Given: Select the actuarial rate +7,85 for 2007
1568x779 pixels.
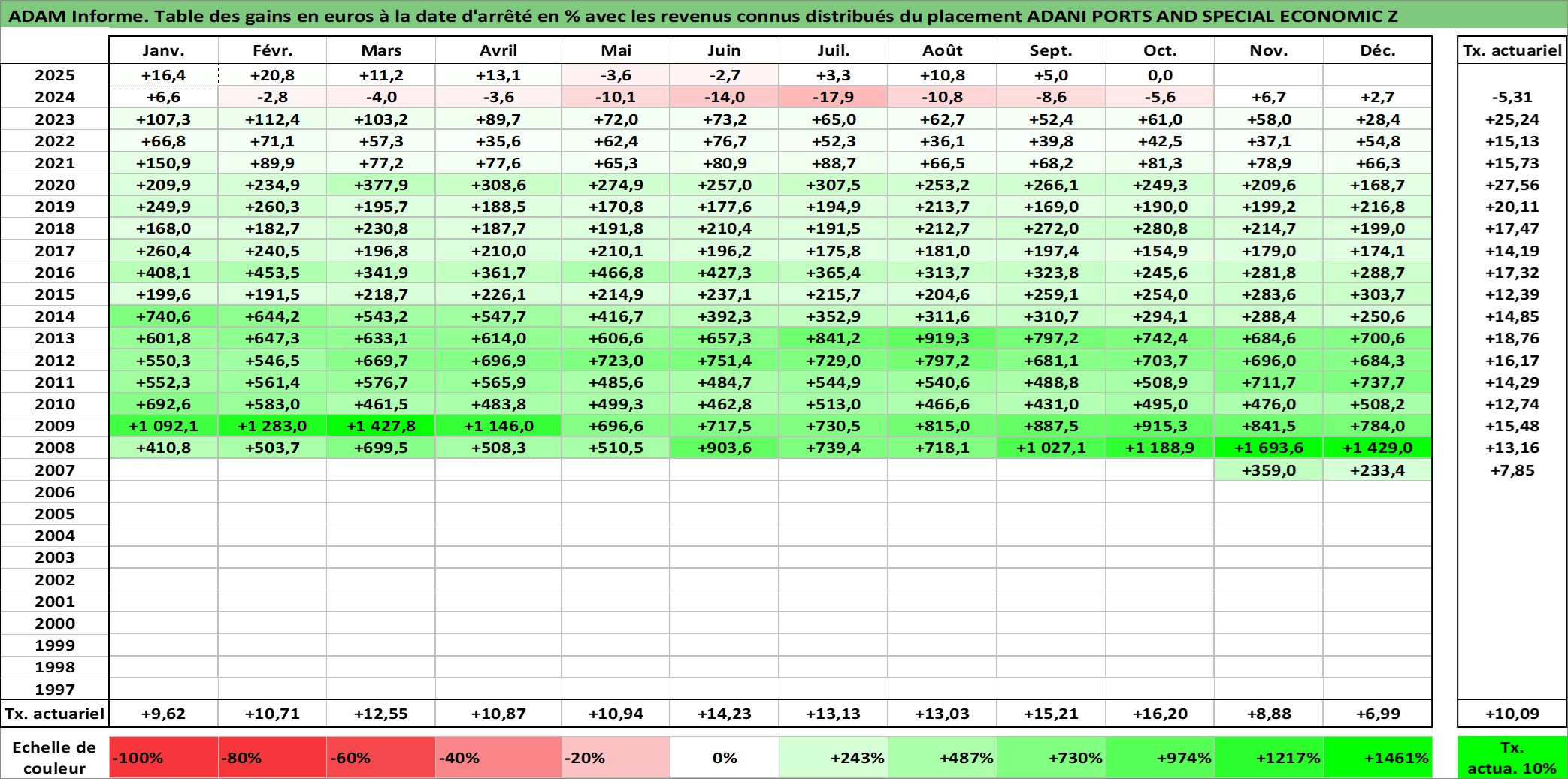Looking at the screenshot, I should point(1512,470).
